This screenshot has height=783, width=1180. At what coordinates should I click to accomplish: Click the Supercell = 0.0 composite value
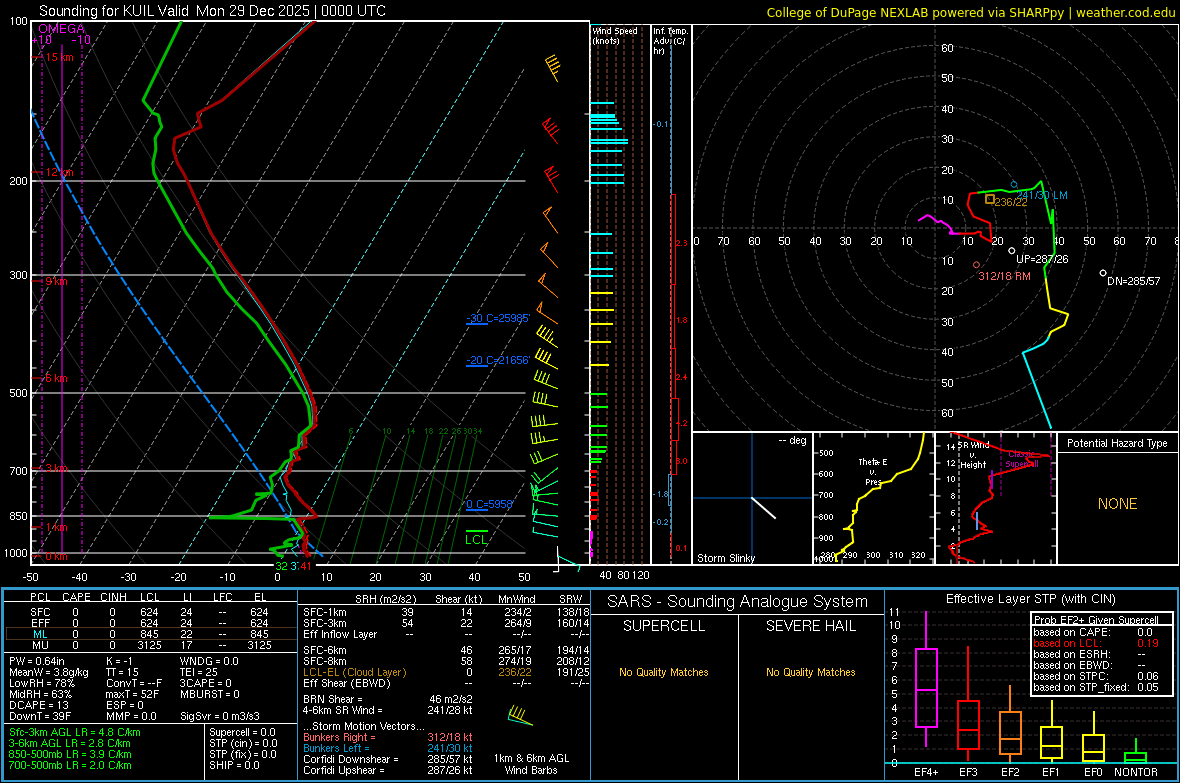click(x=242, y=732)
